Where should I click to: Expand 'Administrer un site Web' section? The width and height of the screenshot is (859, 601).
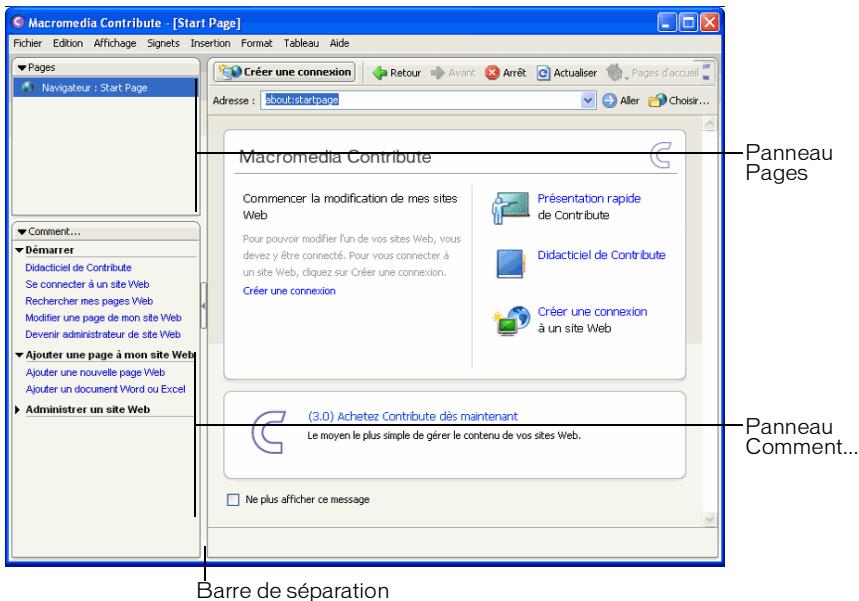point(18,410)
